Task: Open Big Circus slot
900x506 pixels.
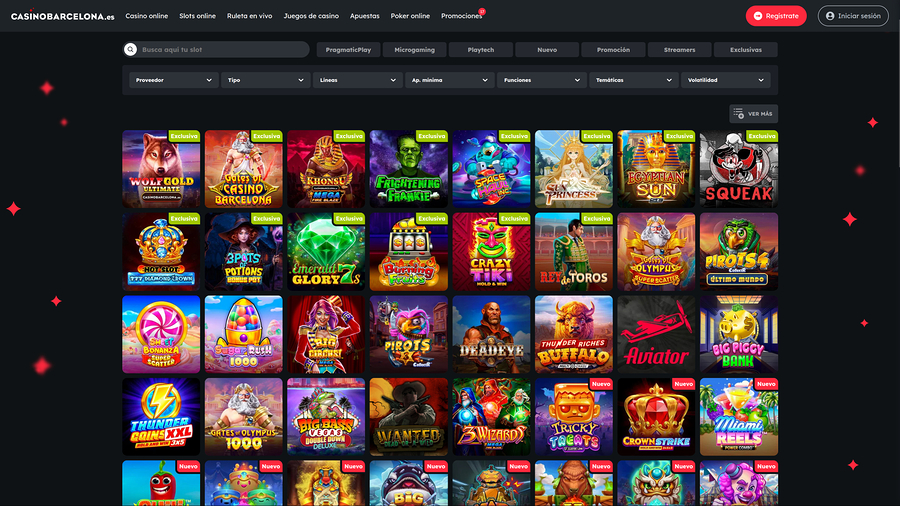Action: pos(326,334)
